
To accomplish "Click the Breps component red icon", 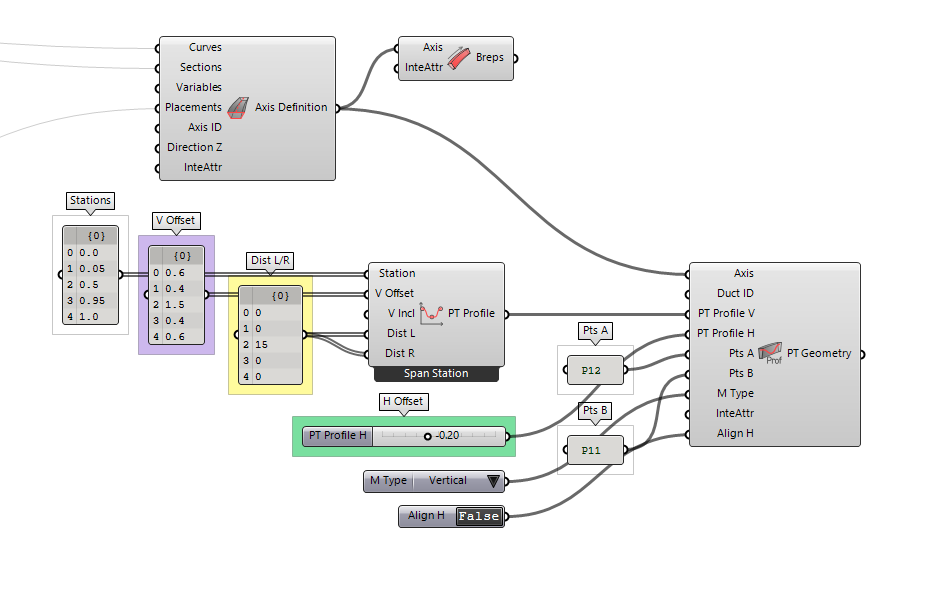I will (459, 58).
